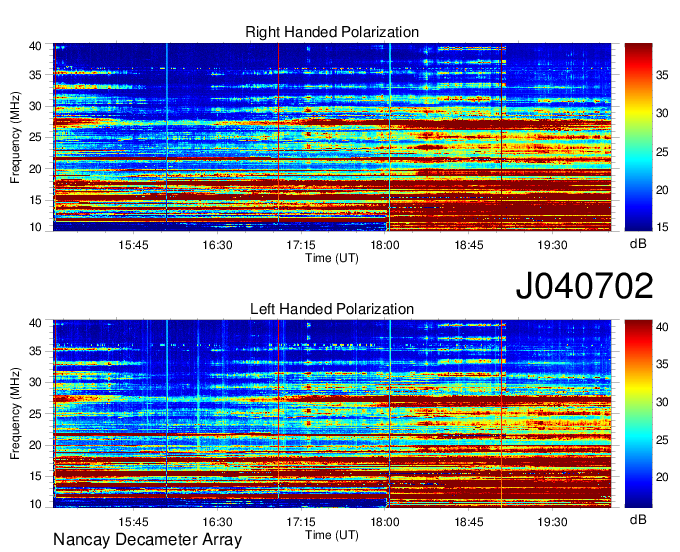Click the 40 frequency tick on top plot
The height and width of the screenshot is (552, 680).
pos(35,46)
